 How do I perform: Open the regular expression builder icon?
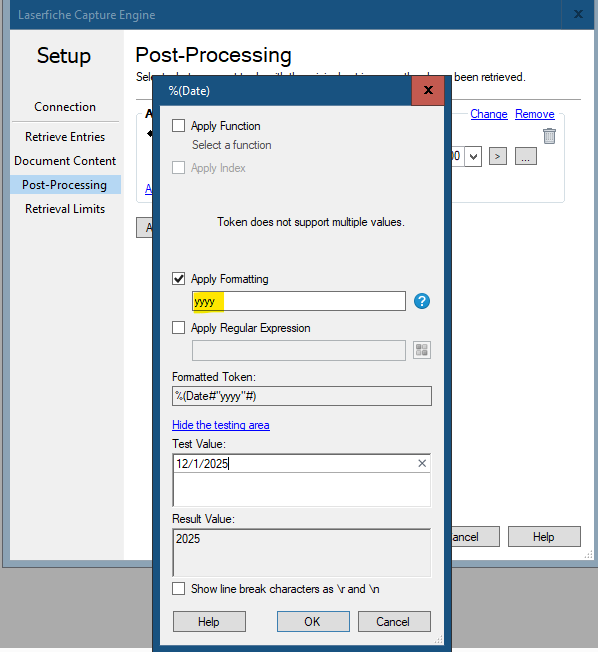tap(422, 350)
